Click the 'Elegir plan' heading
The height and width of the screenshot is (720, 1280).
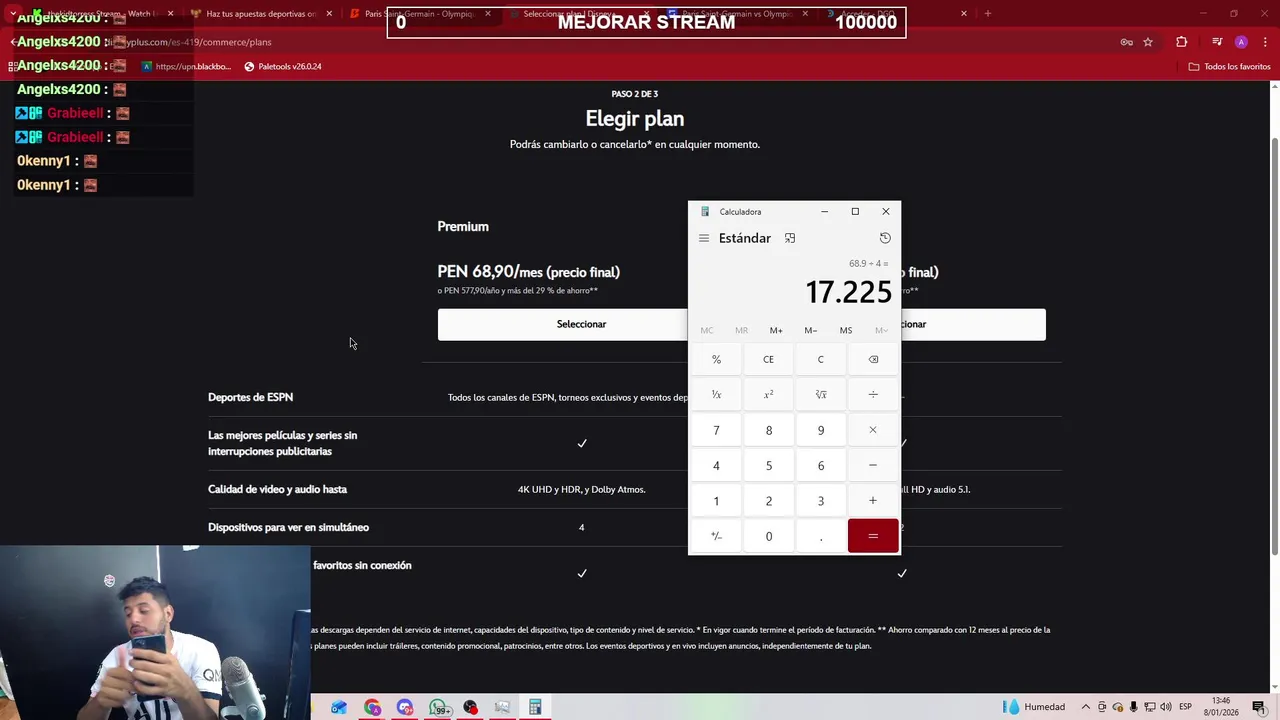coord(634,119)
